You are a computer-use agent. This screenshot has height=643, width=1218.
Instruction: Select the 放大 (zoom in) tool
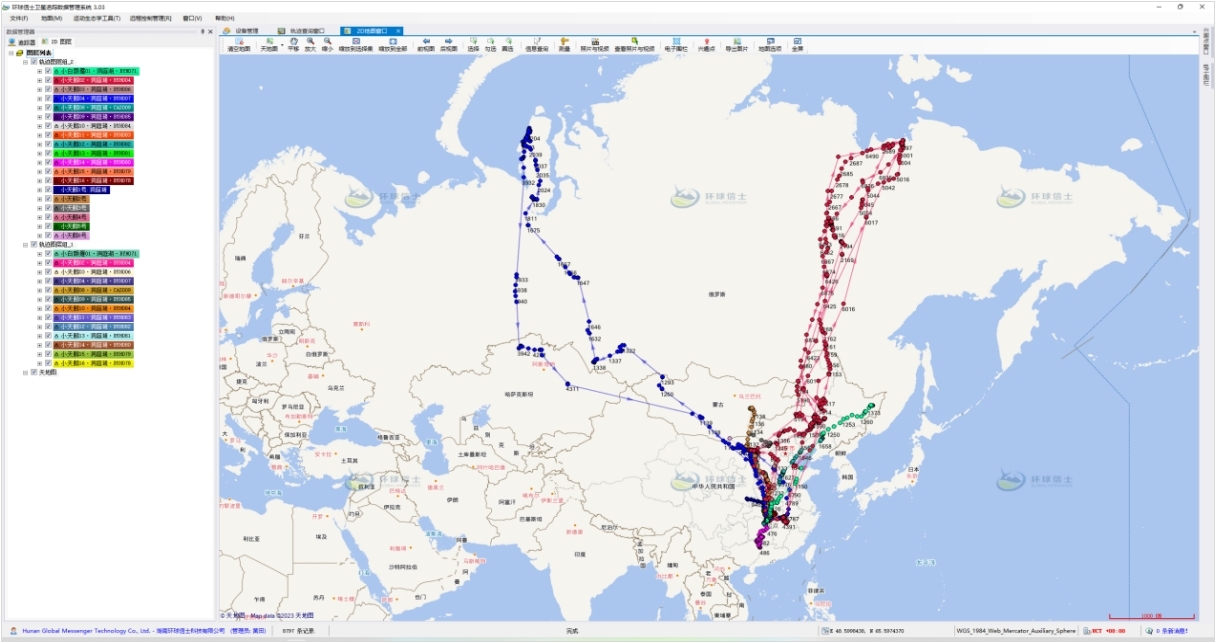point(310,44)
